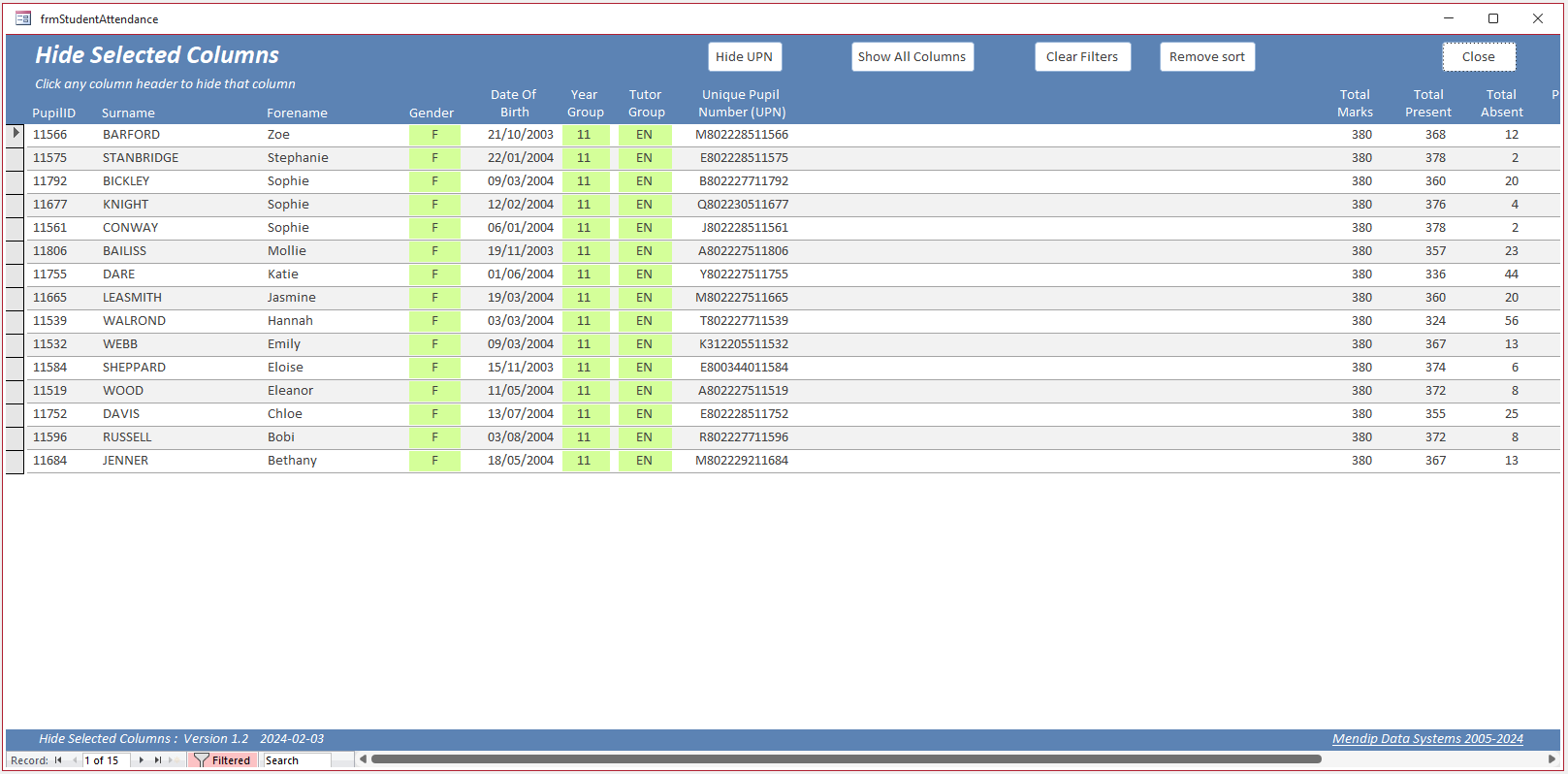Click the current record number box
This screenshot has width=1568, height=774.
pos(107,760)
